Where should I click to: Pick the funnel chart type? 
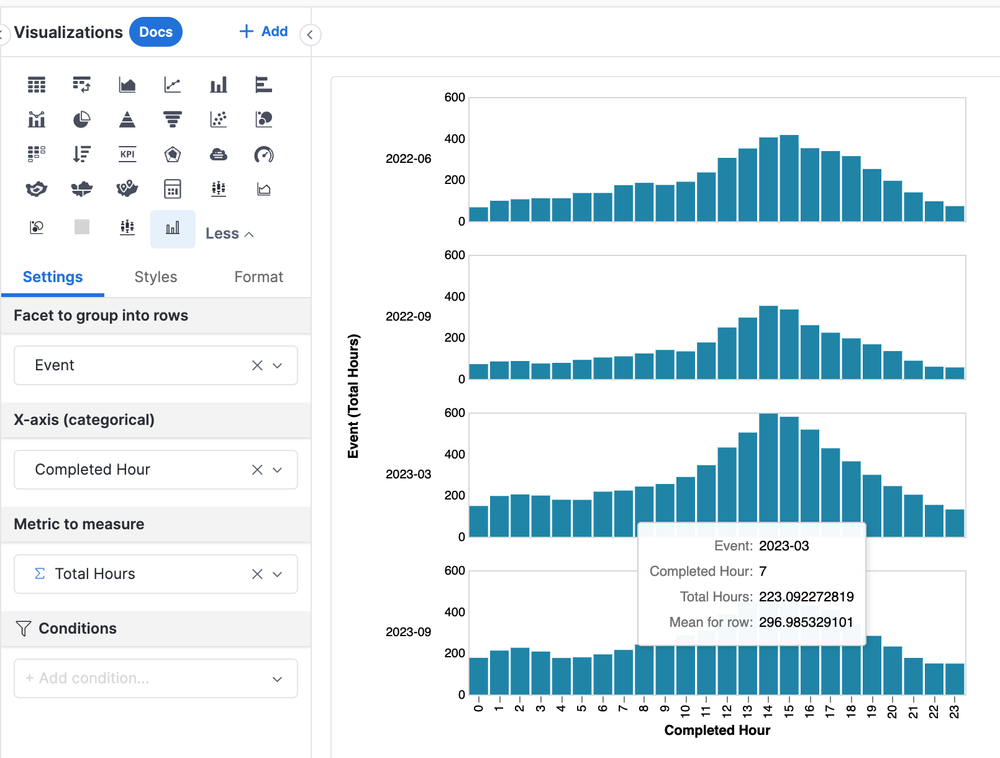point(172,119)
